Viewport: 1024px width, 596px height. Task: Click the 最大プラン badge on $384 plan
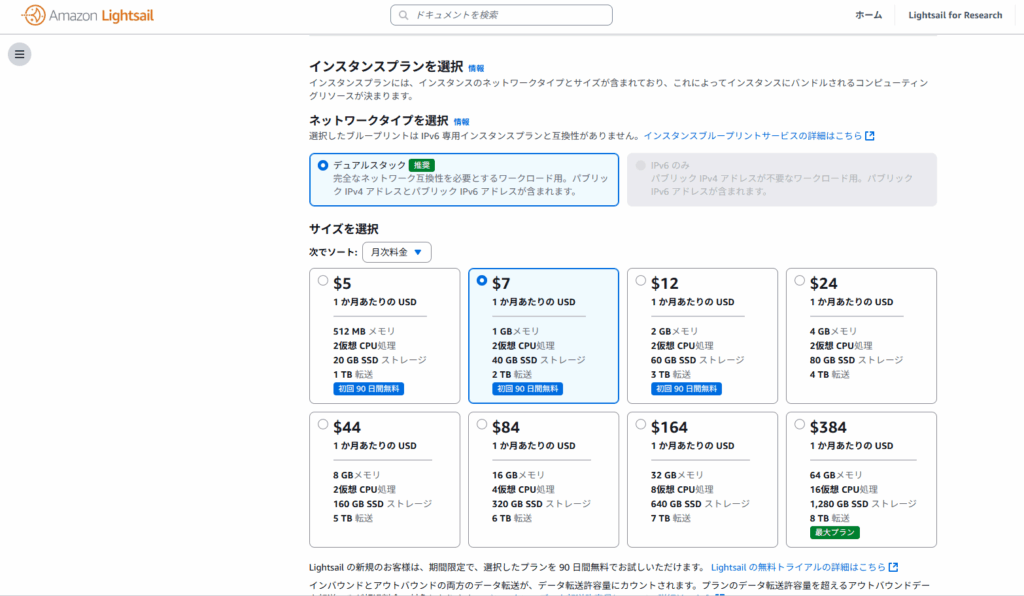(835, 532)
